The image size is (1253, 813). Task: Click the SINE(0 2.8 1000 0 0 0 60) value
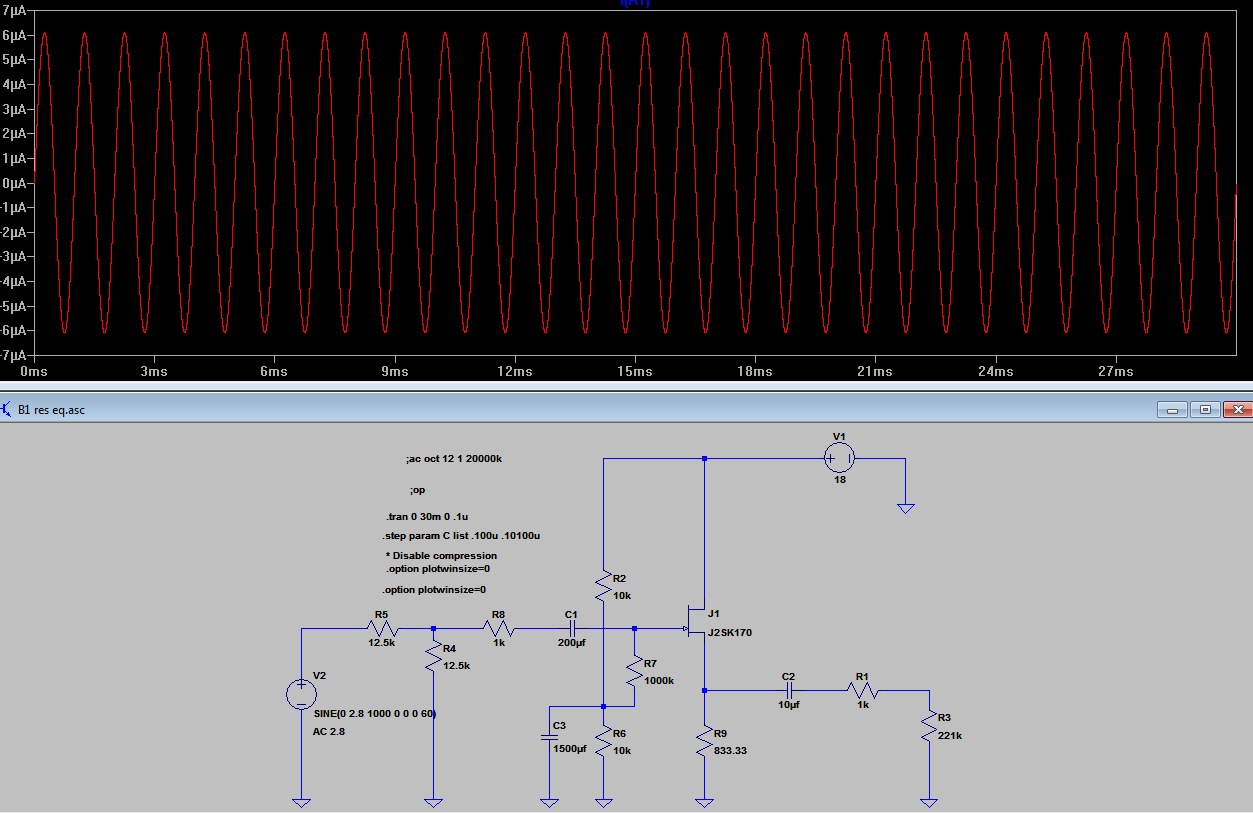[x=374, y=713]
